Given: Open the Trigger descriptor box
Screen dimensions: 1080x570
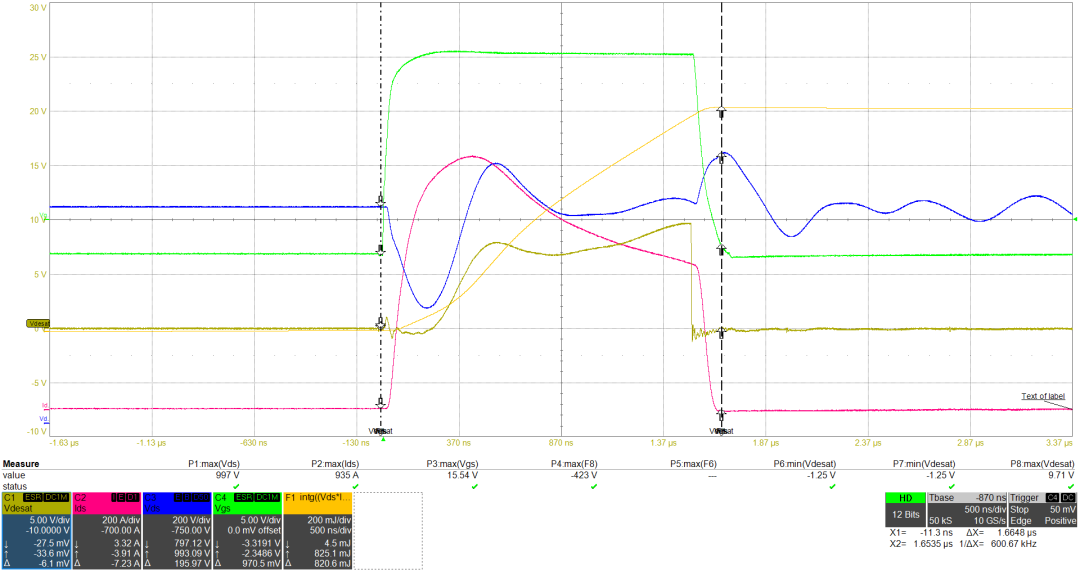Looking at the screenshot, I should coord(1043,509).
